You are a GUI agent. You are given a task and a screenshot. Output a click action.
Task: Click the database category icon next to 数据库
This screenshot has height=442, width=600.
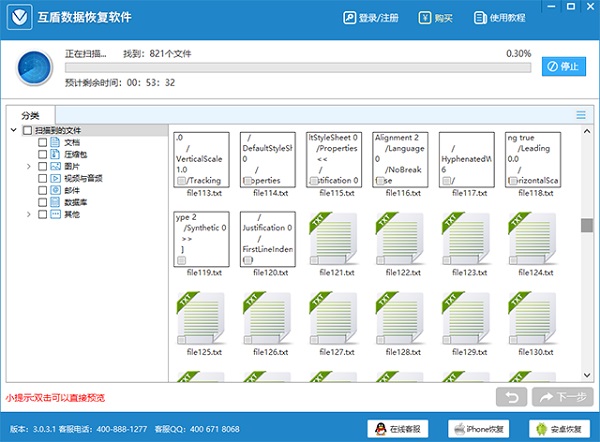click(x=55, y=202)
